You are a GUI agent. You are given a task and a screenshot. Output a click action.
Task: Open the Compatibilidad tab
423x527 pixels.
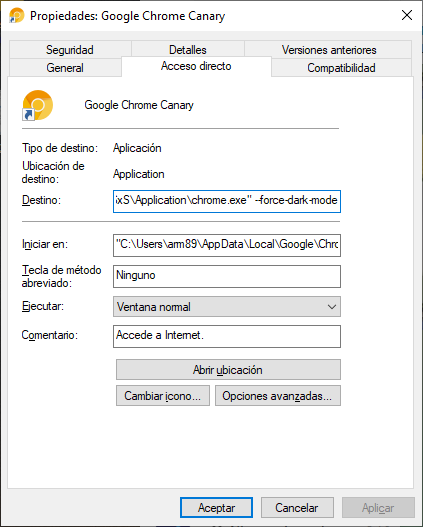tap(341, 68)
